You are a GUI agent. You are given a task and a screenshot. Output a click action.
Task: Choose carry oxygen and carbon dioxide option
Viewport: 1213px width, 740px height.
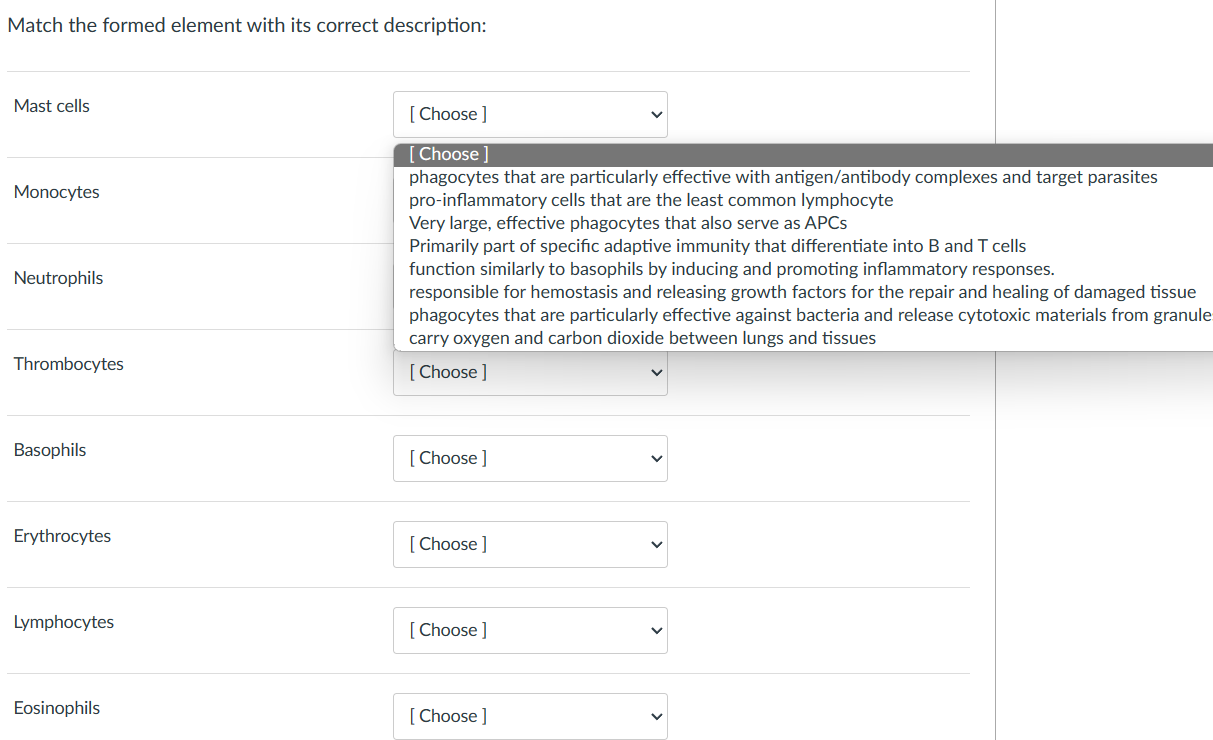pos(642,338)
